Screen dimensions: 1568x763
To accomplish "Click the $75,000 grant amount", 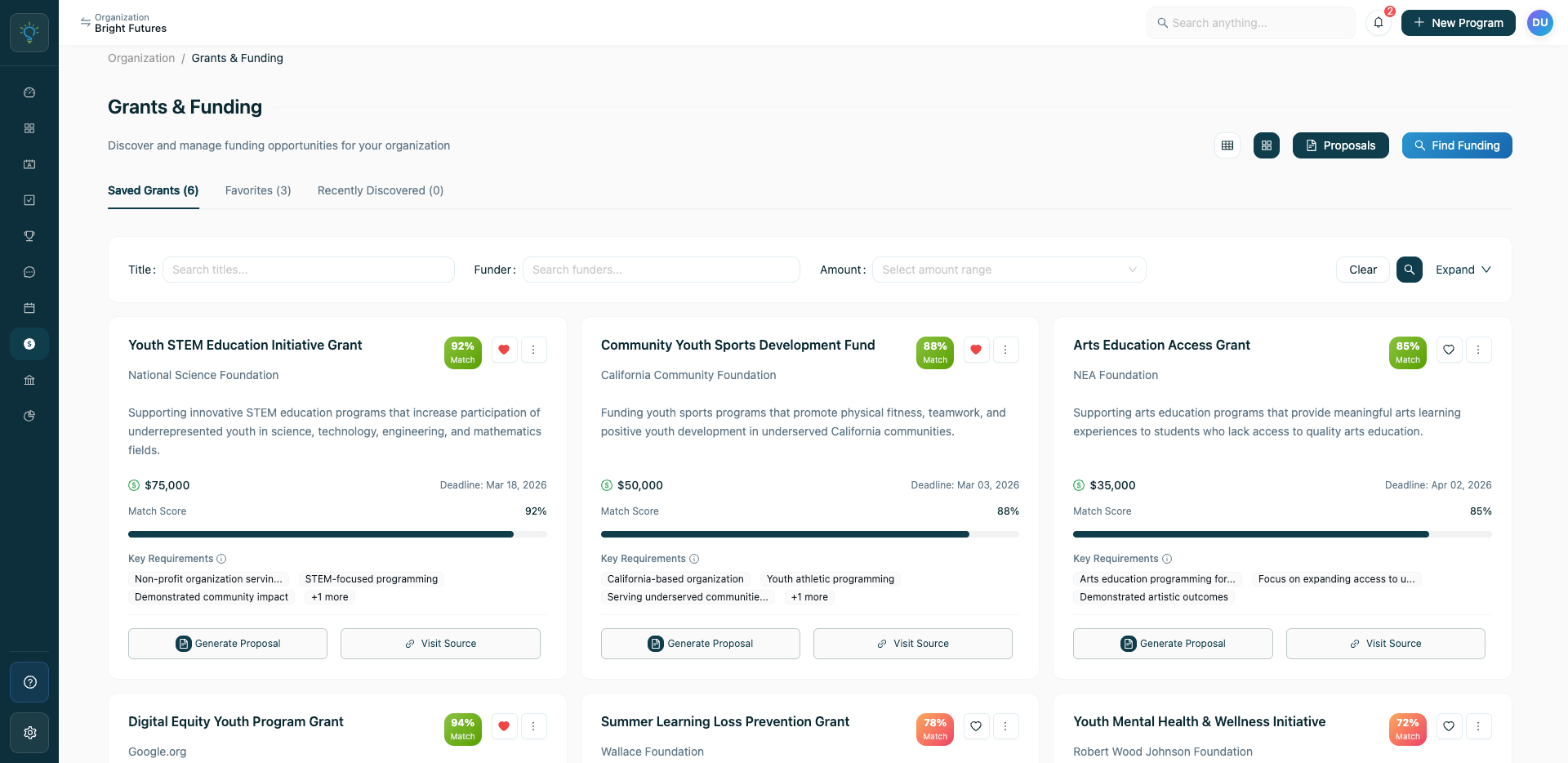I will (x=167, y=485).
